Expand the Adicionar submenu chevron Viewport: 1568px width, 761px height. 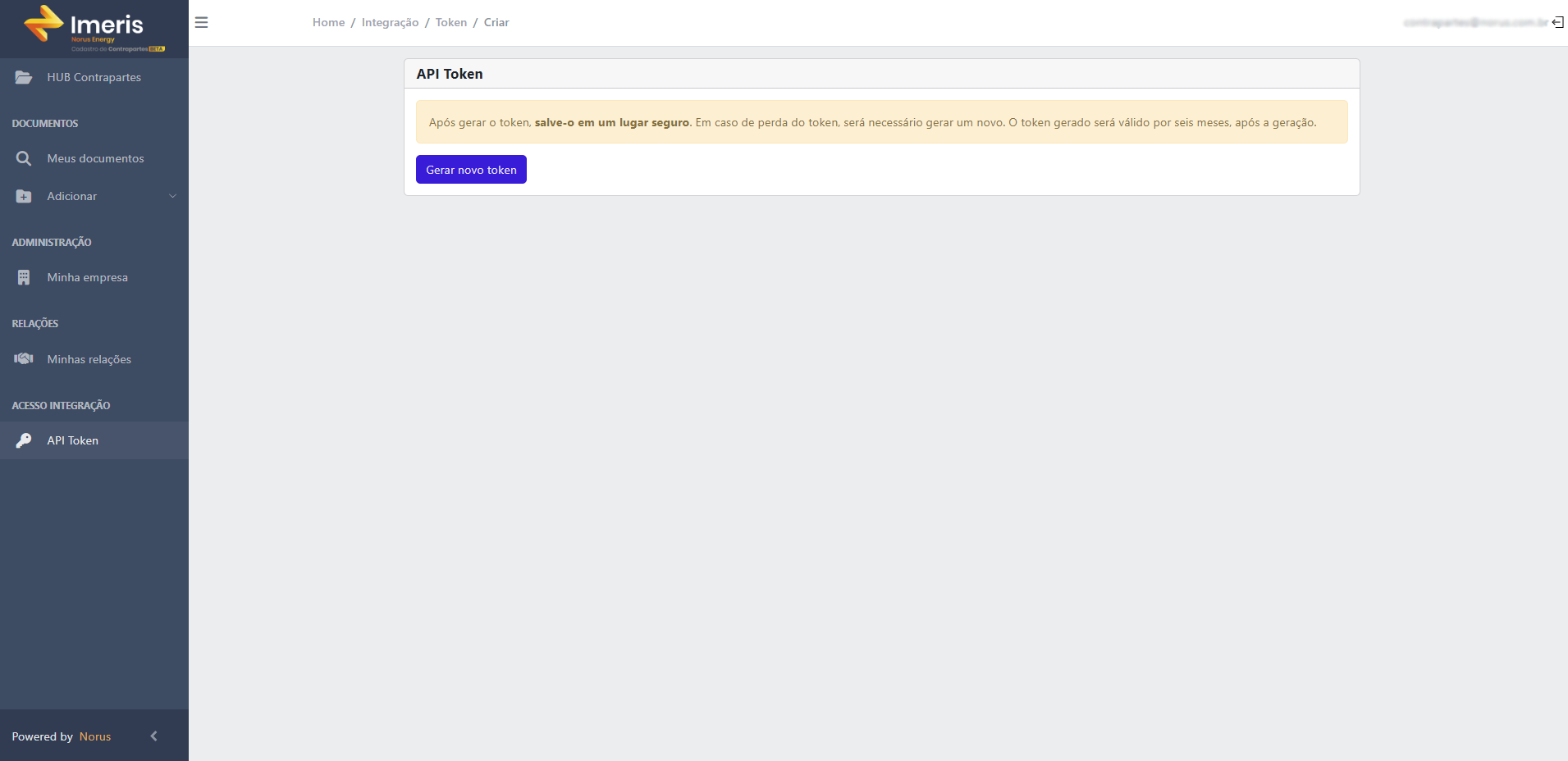172,196
